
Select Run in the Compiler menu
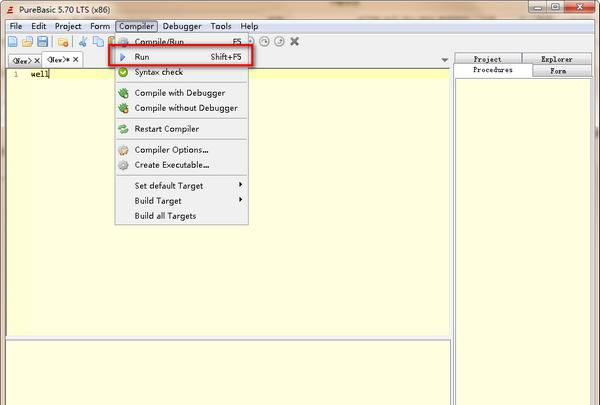181,57
